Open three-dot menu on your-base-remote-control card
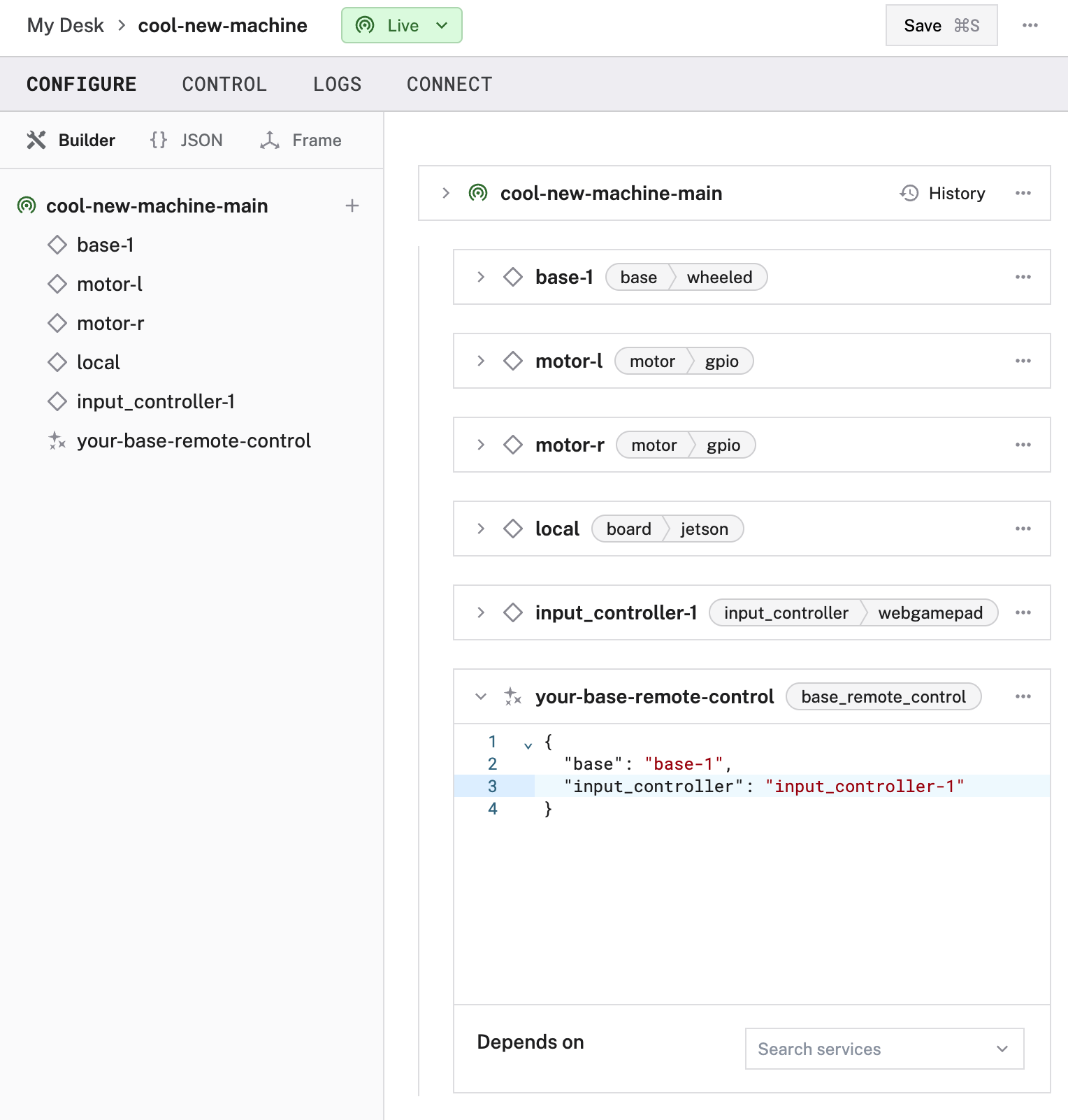1068x1120 pixels. [1023, 696]
